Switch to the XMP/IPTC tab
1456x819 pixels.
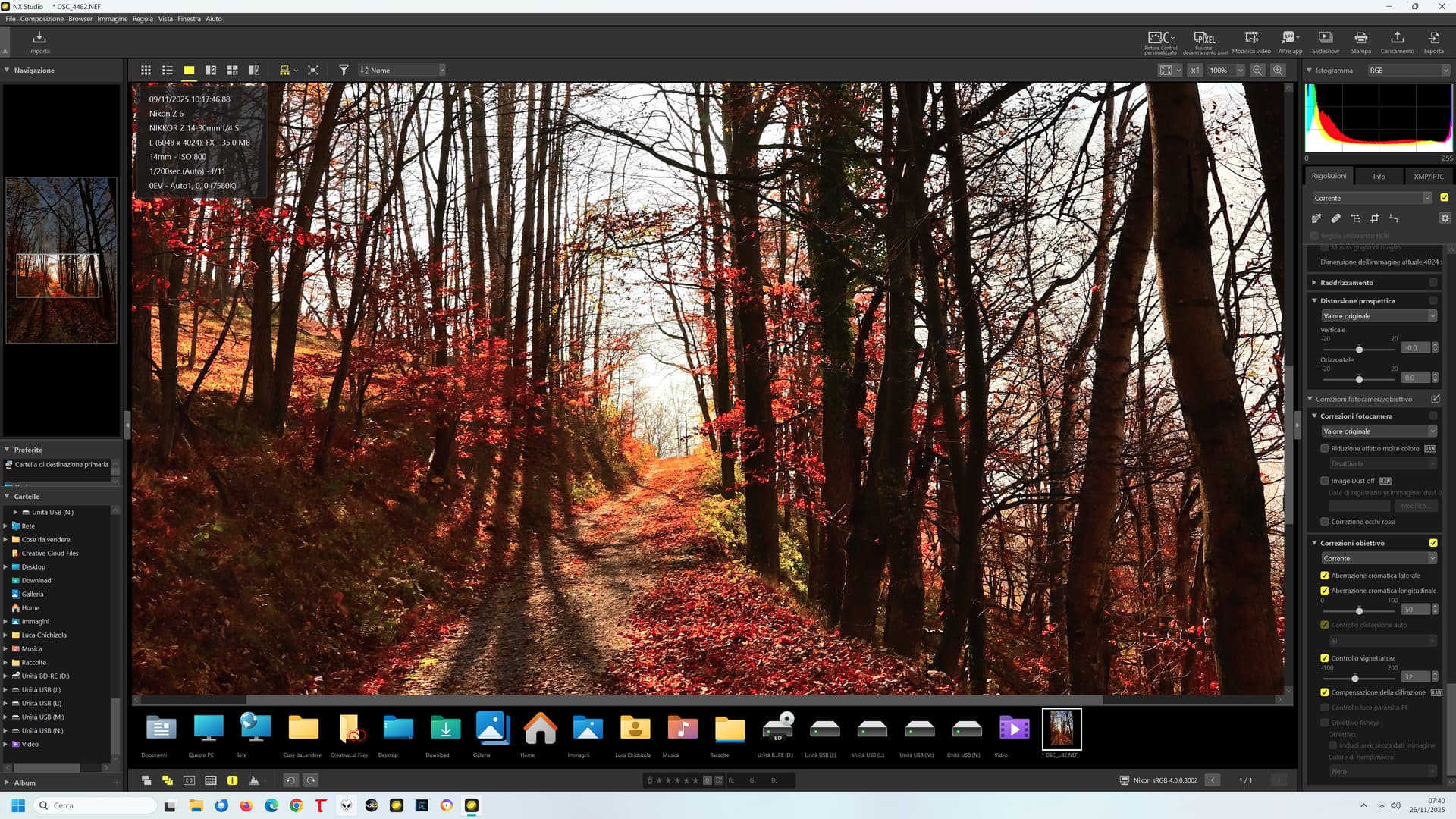click(1429, 176)
